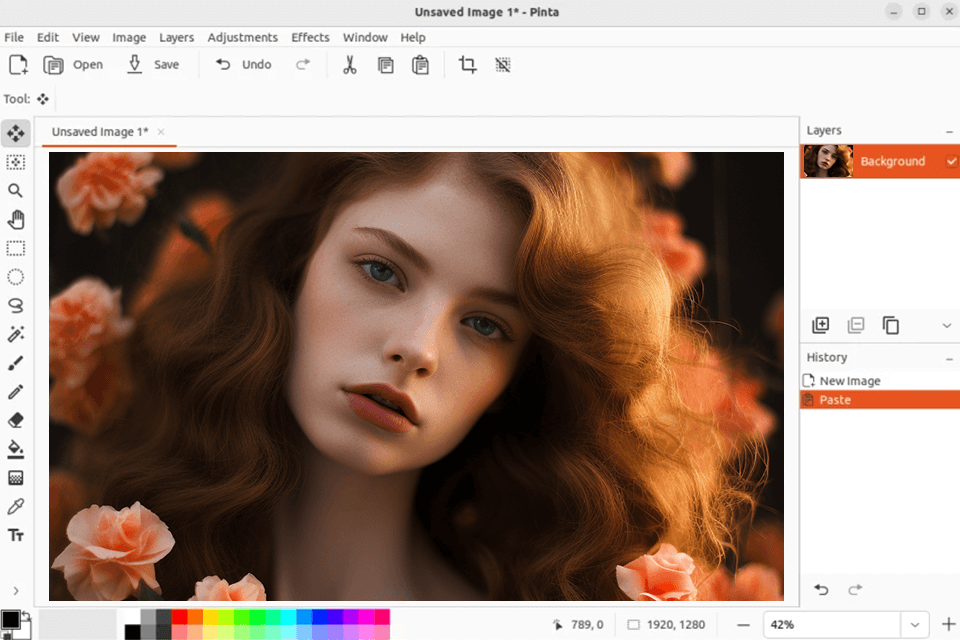
Task: Click the Tool selector move icon
Action: tap(43, 99)
